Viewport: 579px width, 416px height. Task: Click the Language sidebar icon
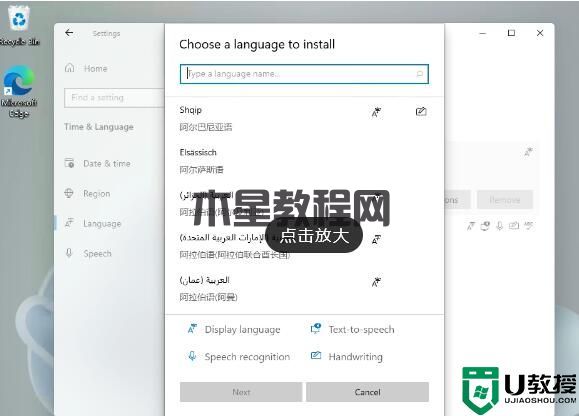(69, 223)
